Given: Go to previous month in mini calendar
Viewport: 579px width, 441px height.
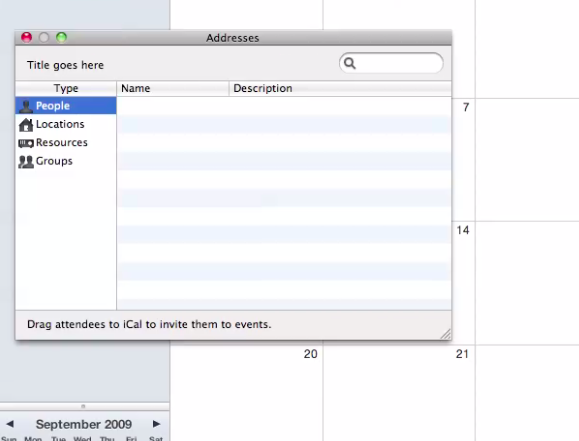Looking at the screenshot, I should [10, 424].
